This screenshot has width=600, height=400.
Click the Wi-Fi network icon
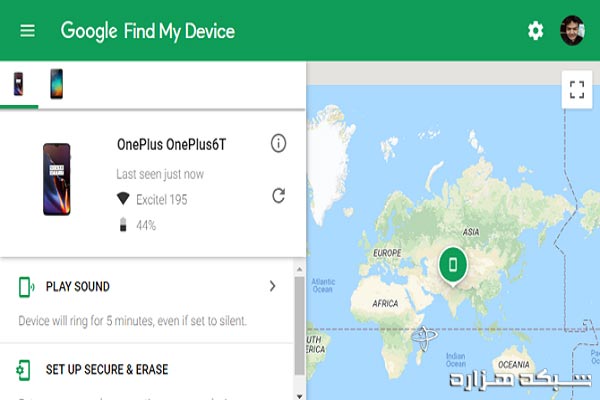(123, 199)
